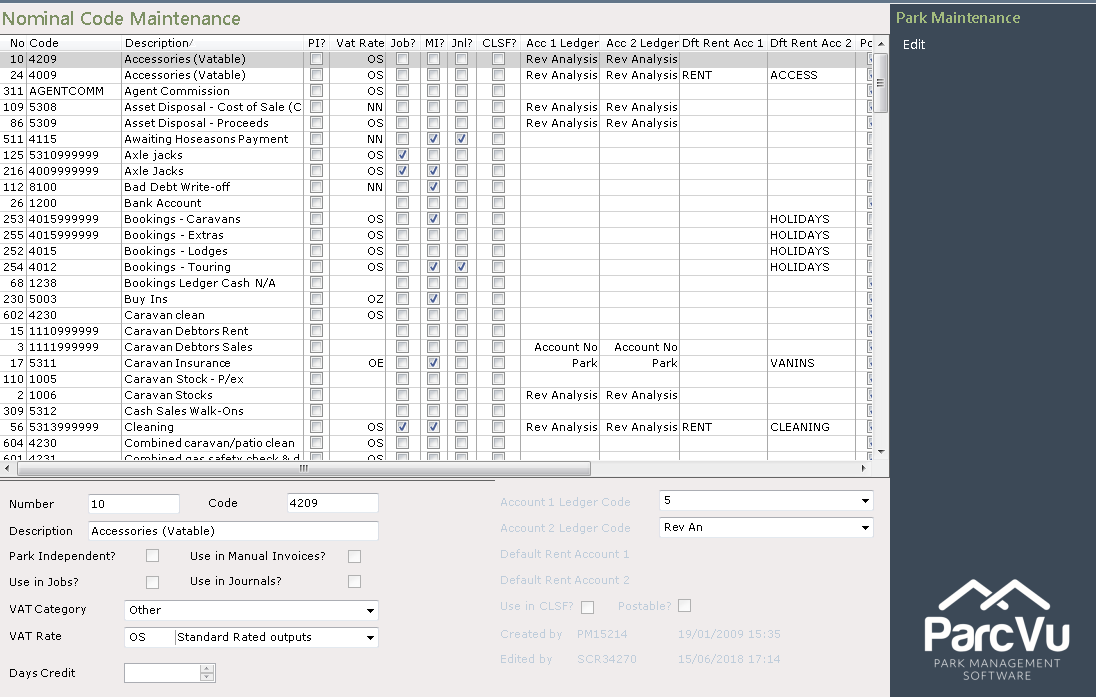Click the horizontal scrollbar thumb
The image size is (1096, 697).
[x=303, y=468]
